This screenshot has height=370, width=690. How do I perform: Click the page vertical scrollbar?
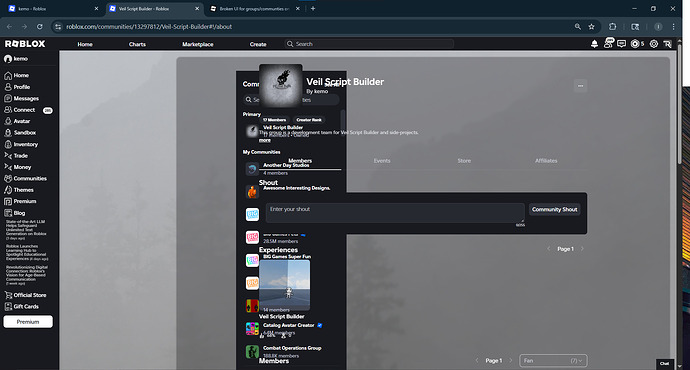tap(679, 106)
